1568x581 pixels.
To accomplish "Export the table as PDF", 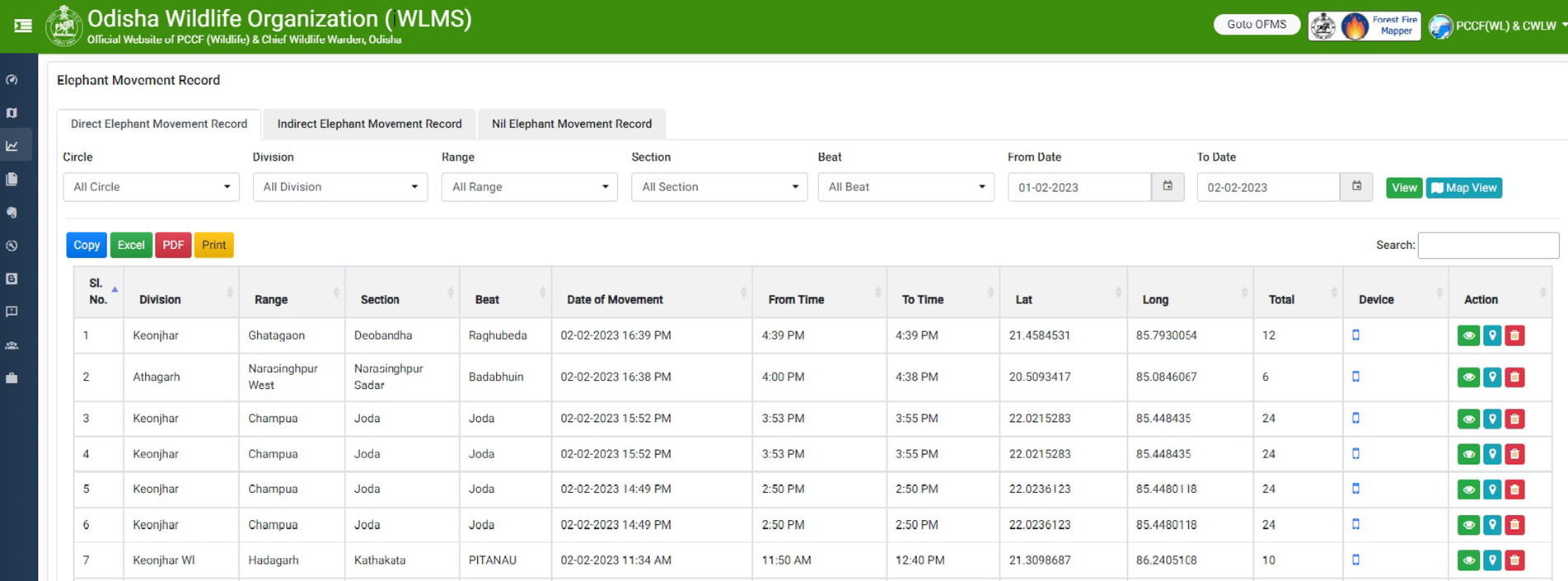I will tap(173, 245).
